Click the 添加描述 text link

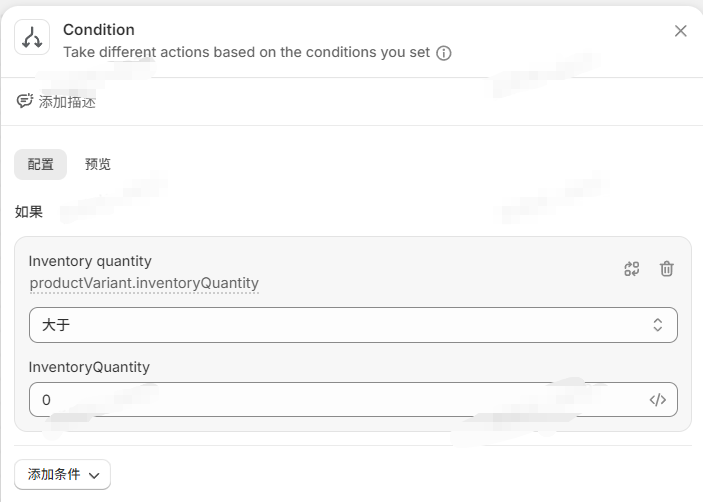[x=67, y=102]
